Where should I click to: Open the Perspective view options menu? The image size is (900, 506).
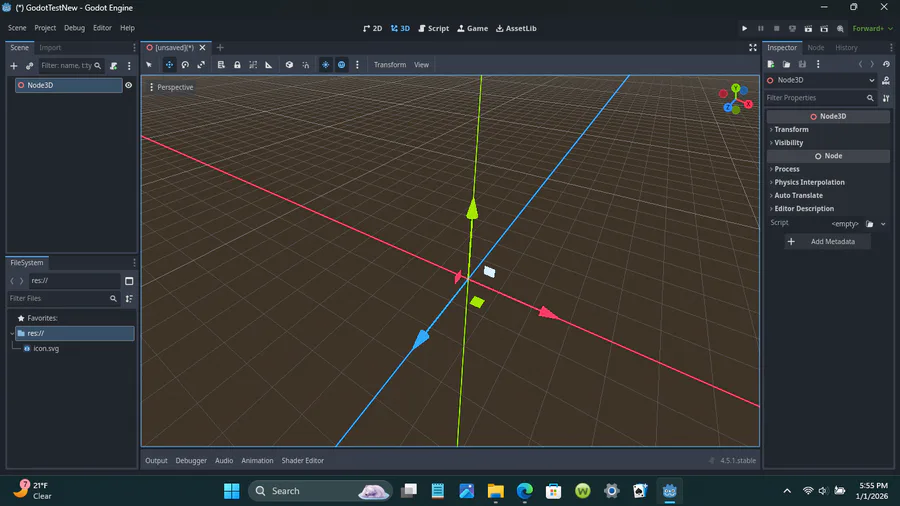tap(171, 87)
